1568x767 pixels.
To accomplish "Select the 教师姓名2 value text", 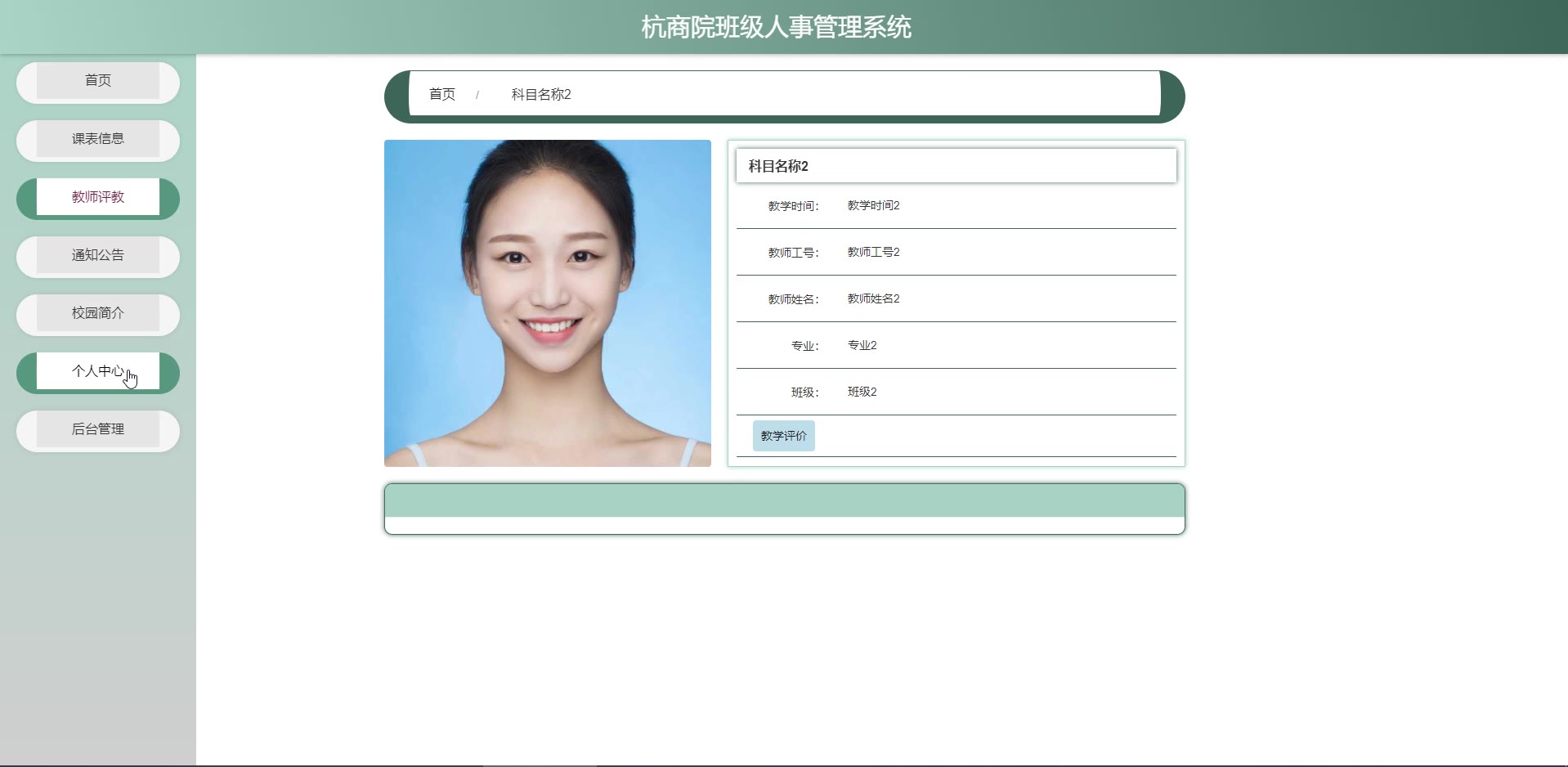I will (x=873, y=298).
